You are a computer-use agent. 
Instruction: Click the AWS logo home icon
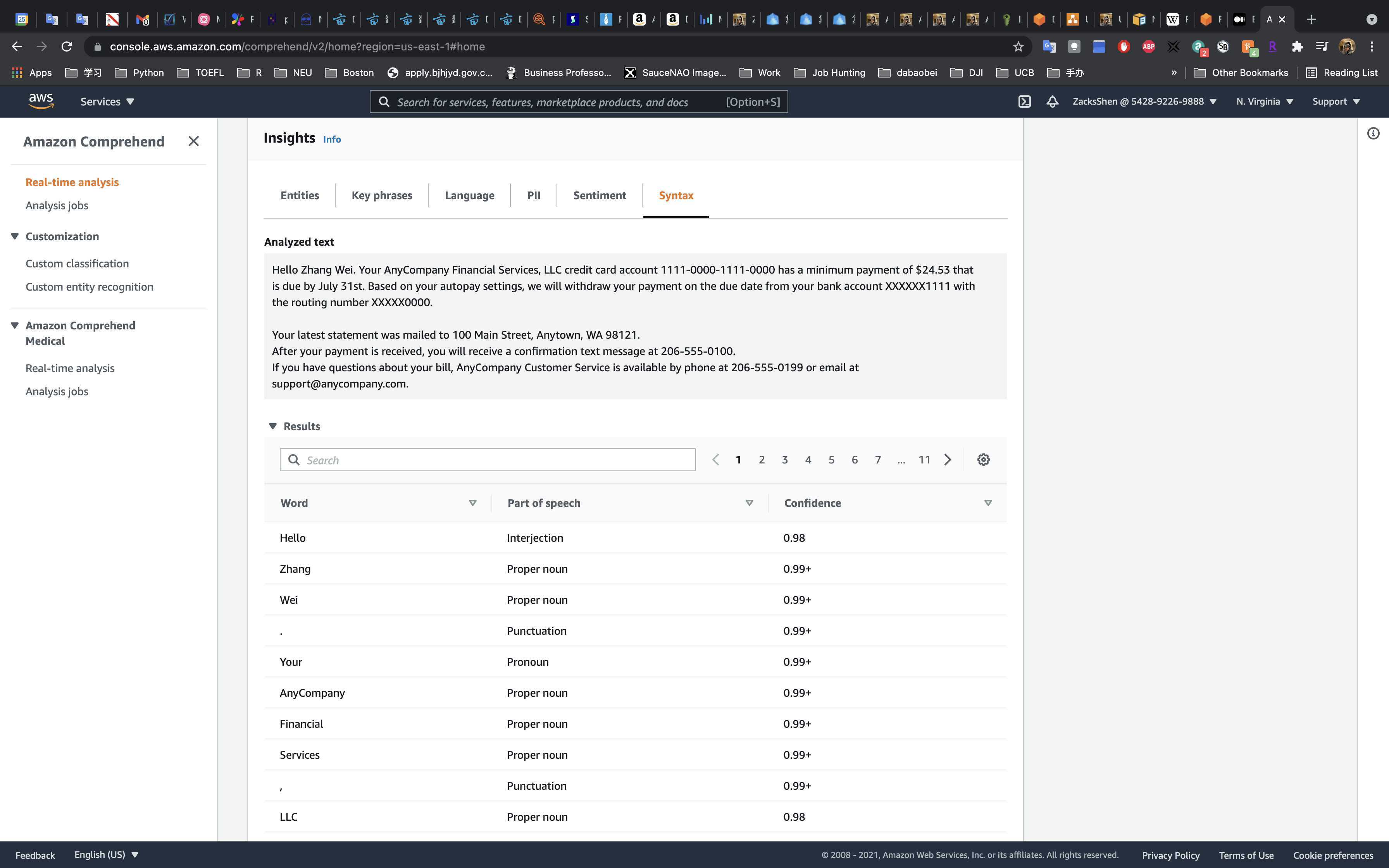click(x=41, y=102)
